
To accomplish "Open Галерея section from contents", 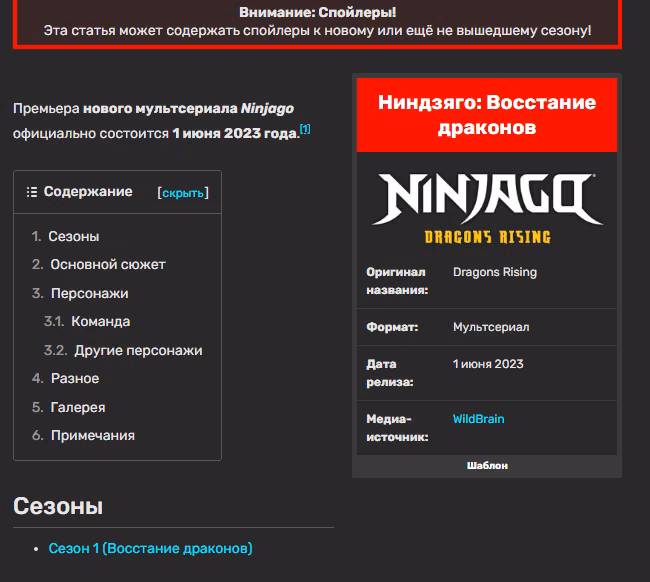I will tap(78, 407).
